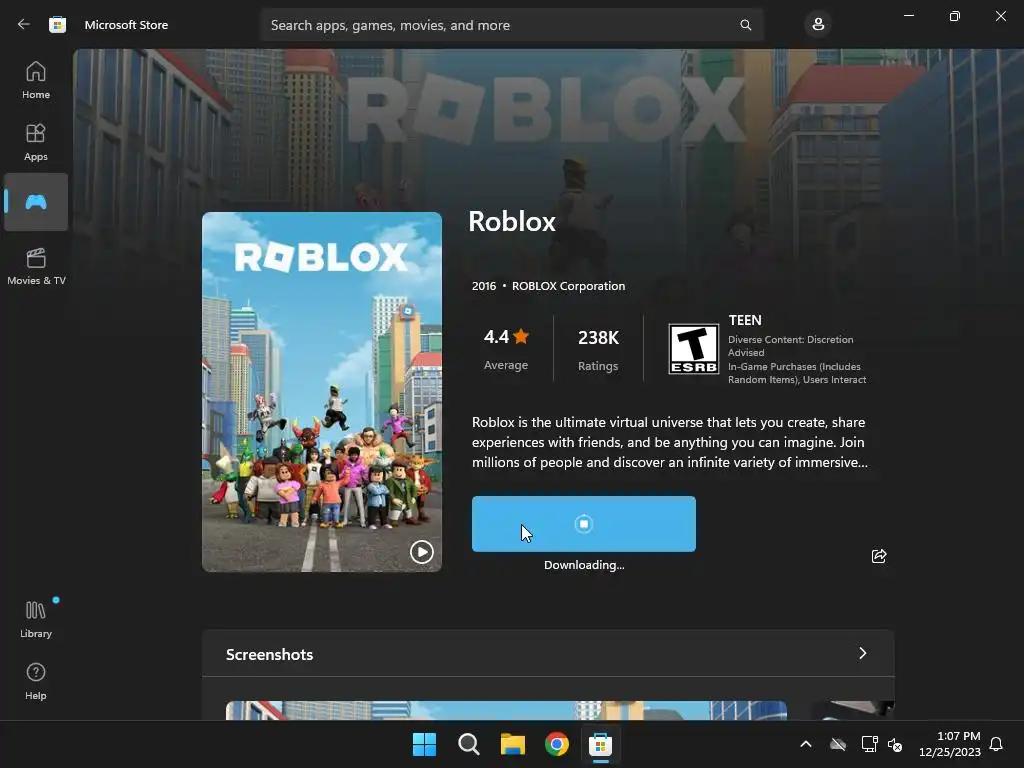Open the Library in sidebar
Viewport: 1024px width, 768px height.
(36, 619)
